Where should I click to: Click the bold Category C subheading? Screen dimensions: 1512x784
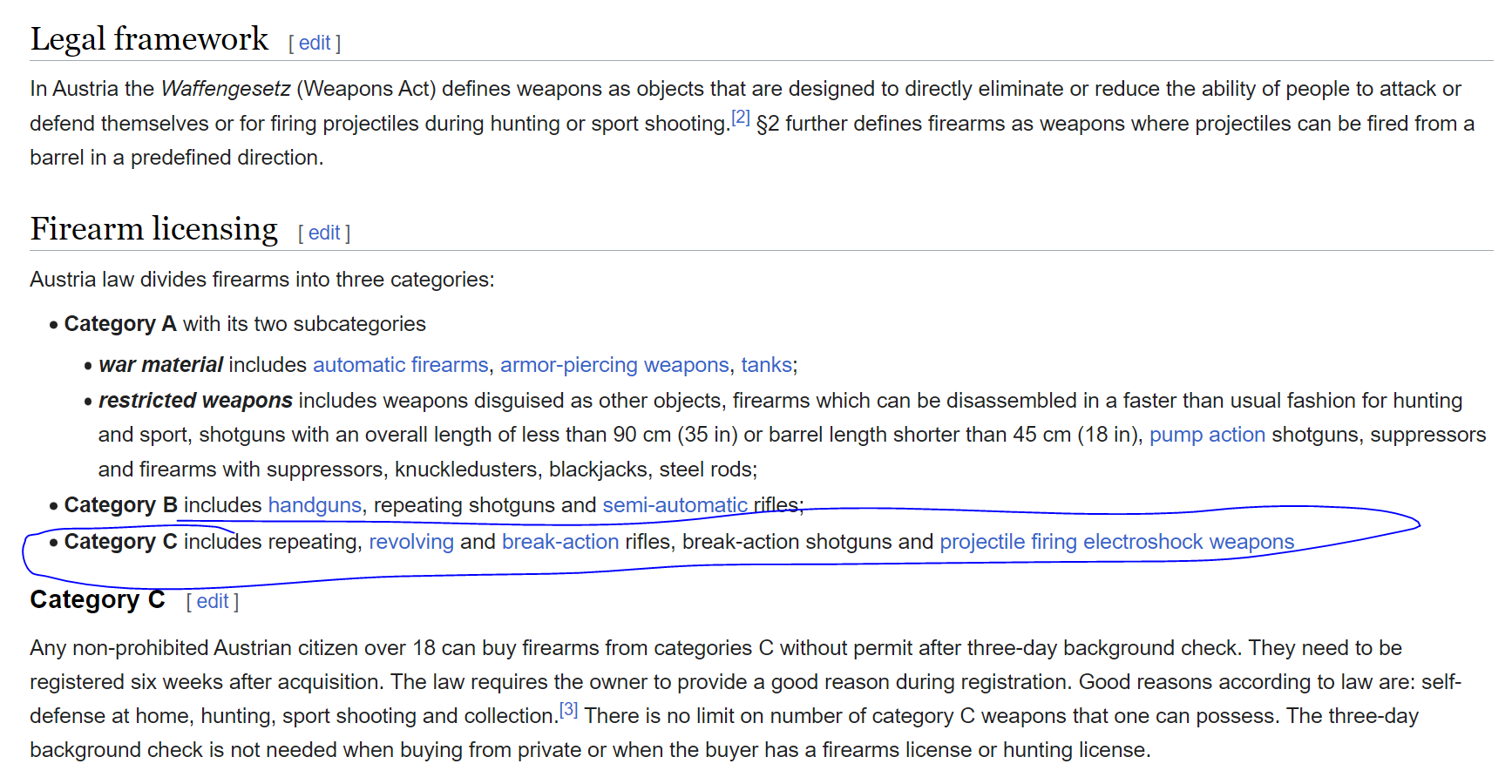[98, 600]
